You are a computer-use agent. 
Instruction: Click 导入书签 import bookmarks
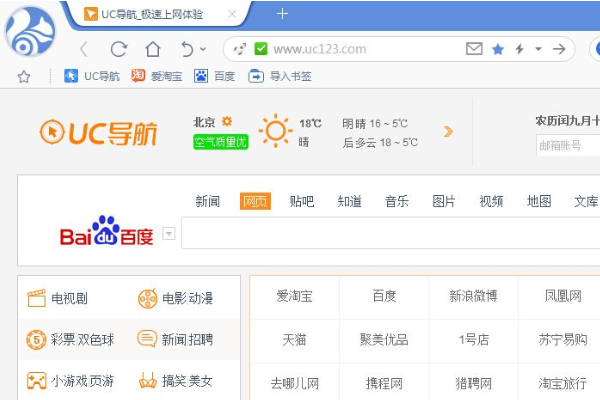pos(279,76)
